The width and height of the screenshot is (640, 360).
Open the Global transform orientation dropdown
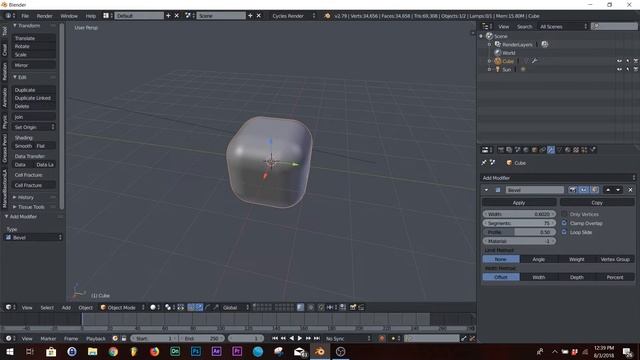235,307
